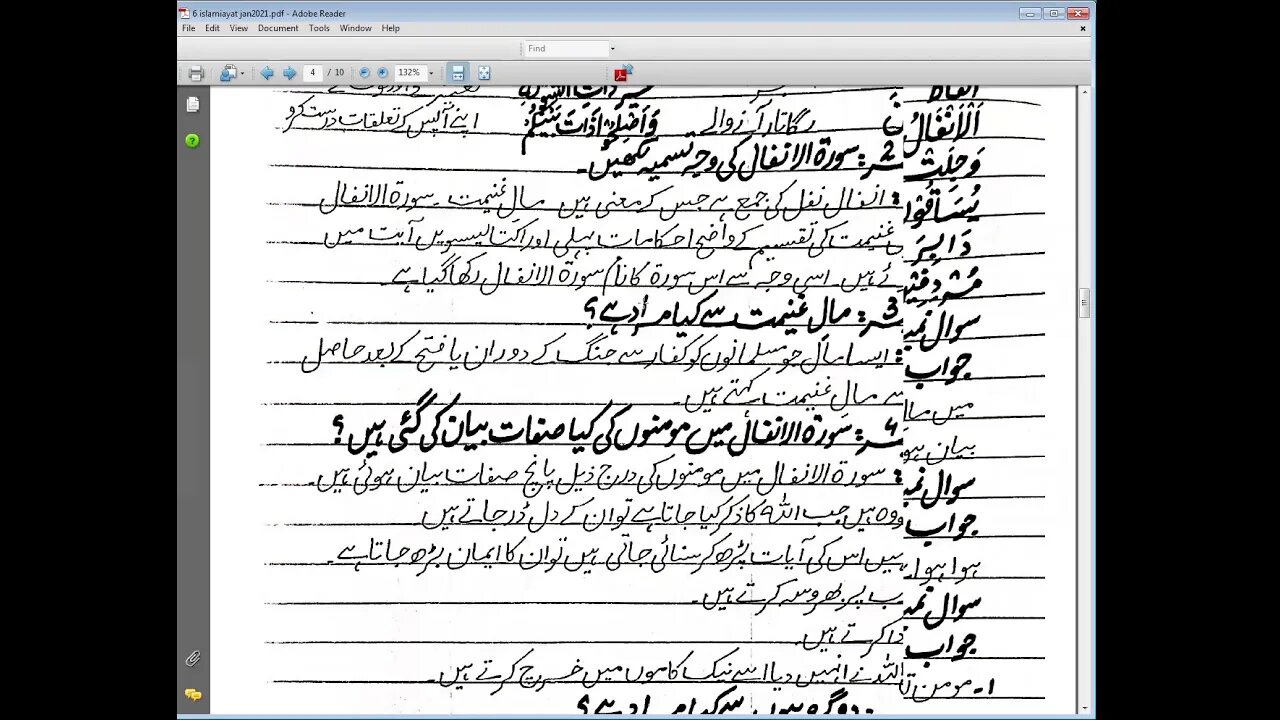Click the collaborate/email tool icon
The height and width of the screenshot is (720, 1280).
[x=227, y=73]
